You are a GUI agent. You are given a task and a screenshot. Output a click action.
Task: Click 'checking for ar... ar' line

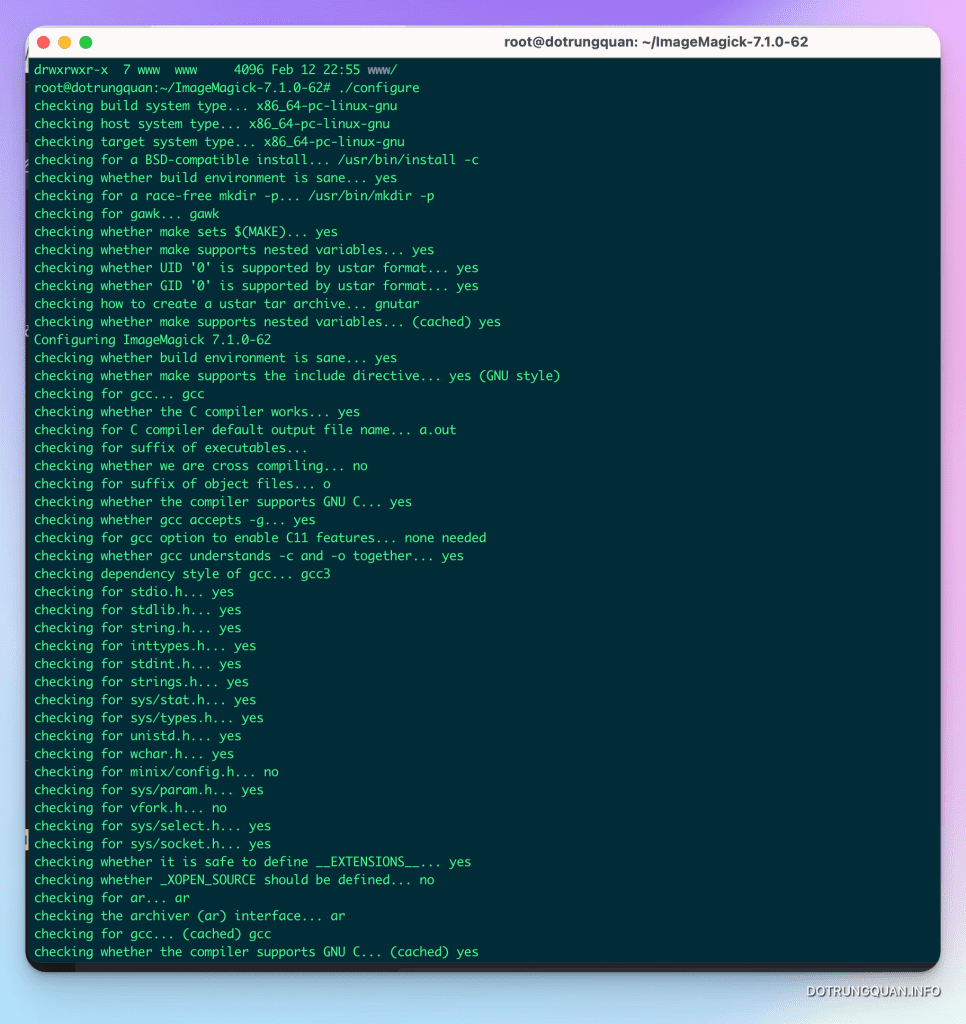pos(112,898)
